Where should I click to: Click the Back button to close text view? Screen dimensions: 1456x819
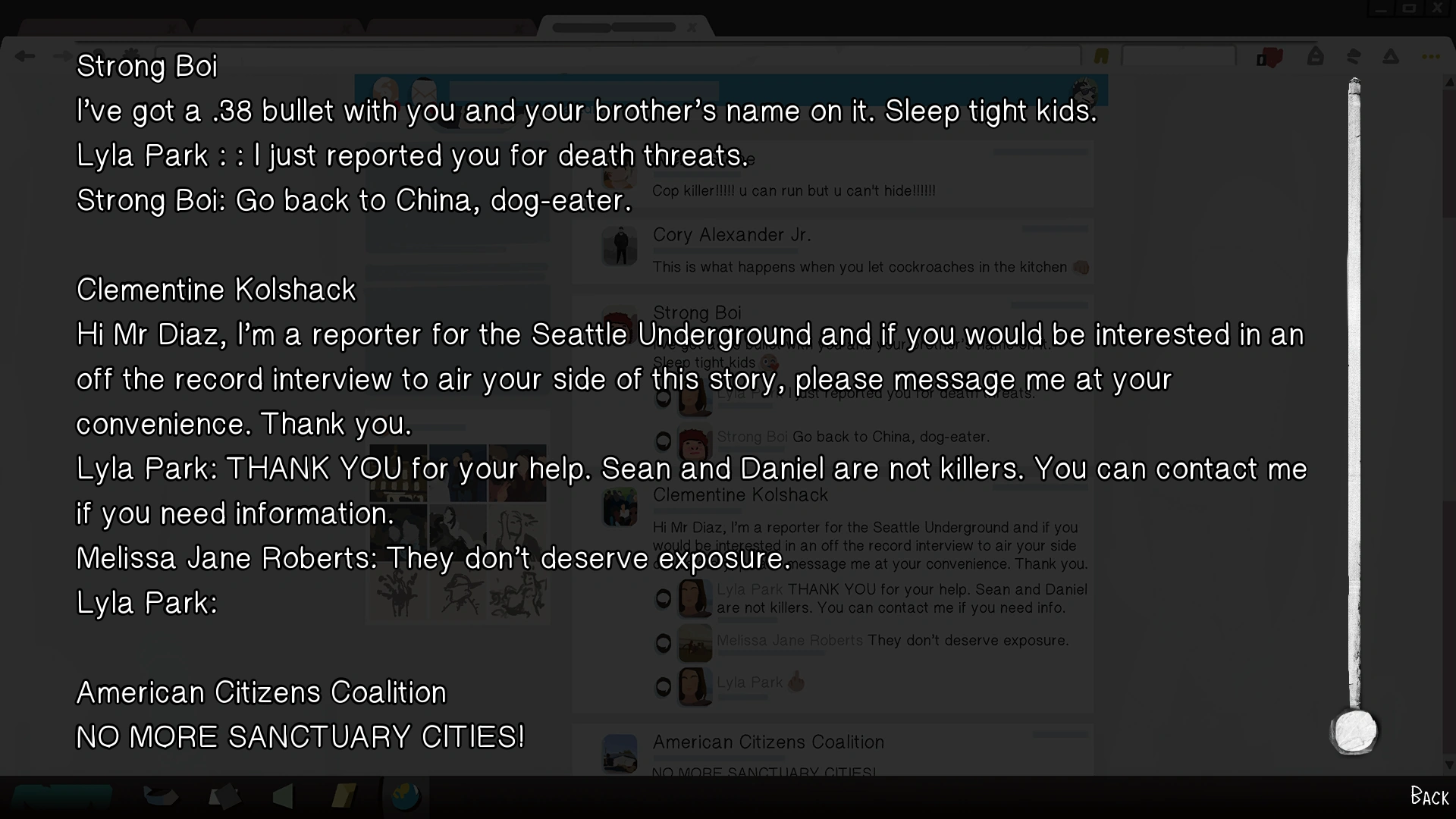coord(1429,796)
